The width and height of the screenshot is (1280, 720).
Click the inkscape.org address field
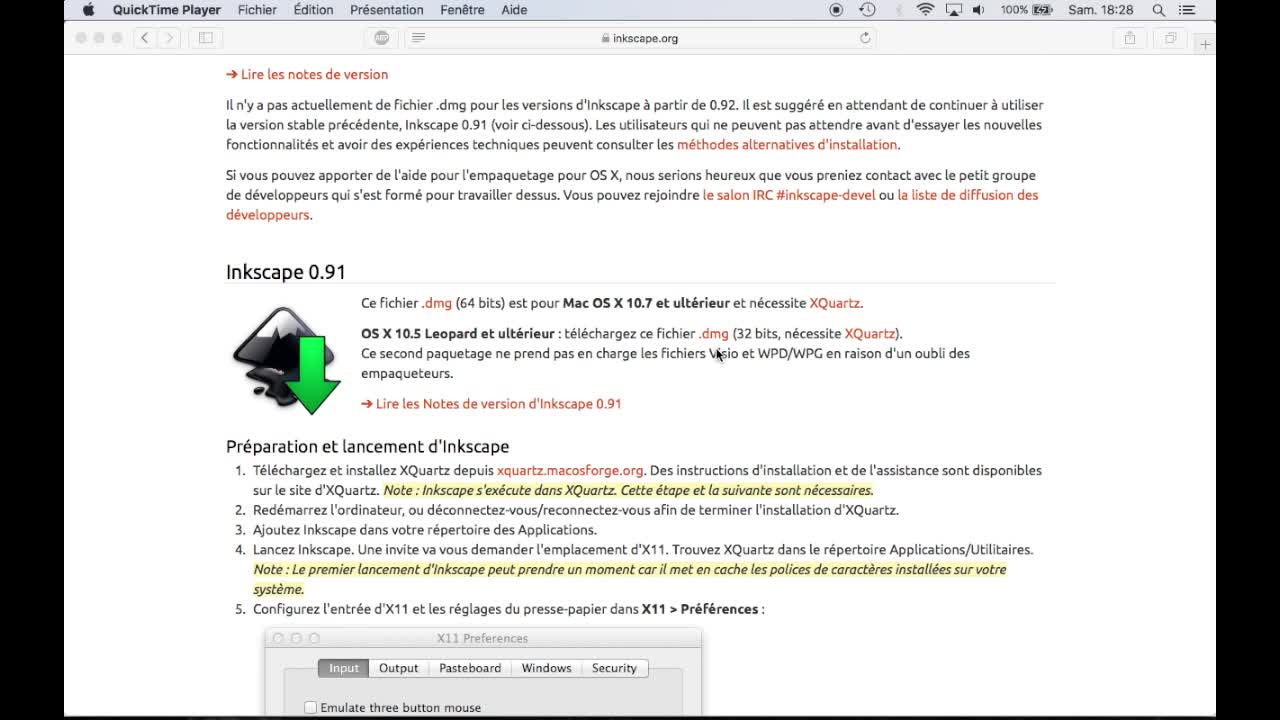pos(640,38)
